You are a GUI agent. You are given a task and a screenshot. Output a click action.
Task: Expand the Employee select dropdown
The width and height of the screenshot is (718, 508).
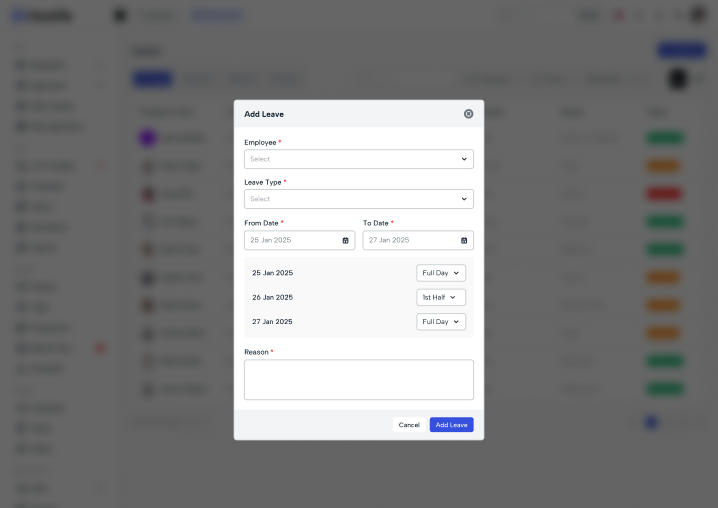pyautogui.click(x=359, y=159)
